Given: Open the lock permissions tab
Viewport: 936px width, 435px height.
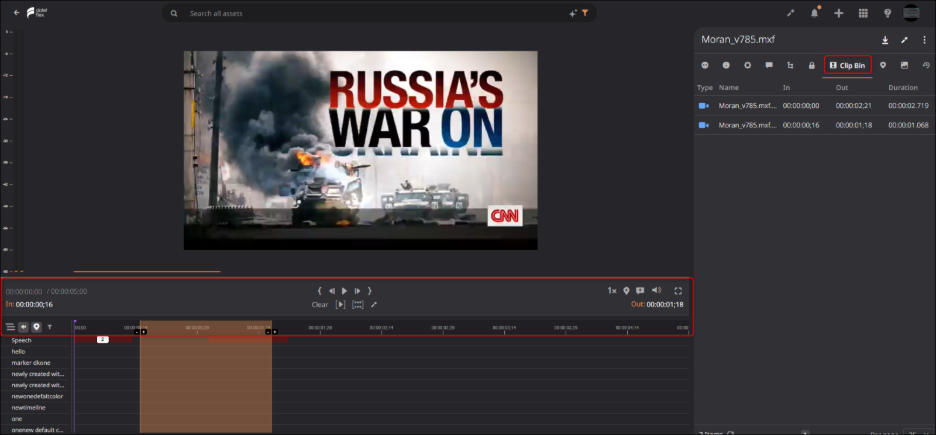Looking at the screenshot, I should pos(812,65).
